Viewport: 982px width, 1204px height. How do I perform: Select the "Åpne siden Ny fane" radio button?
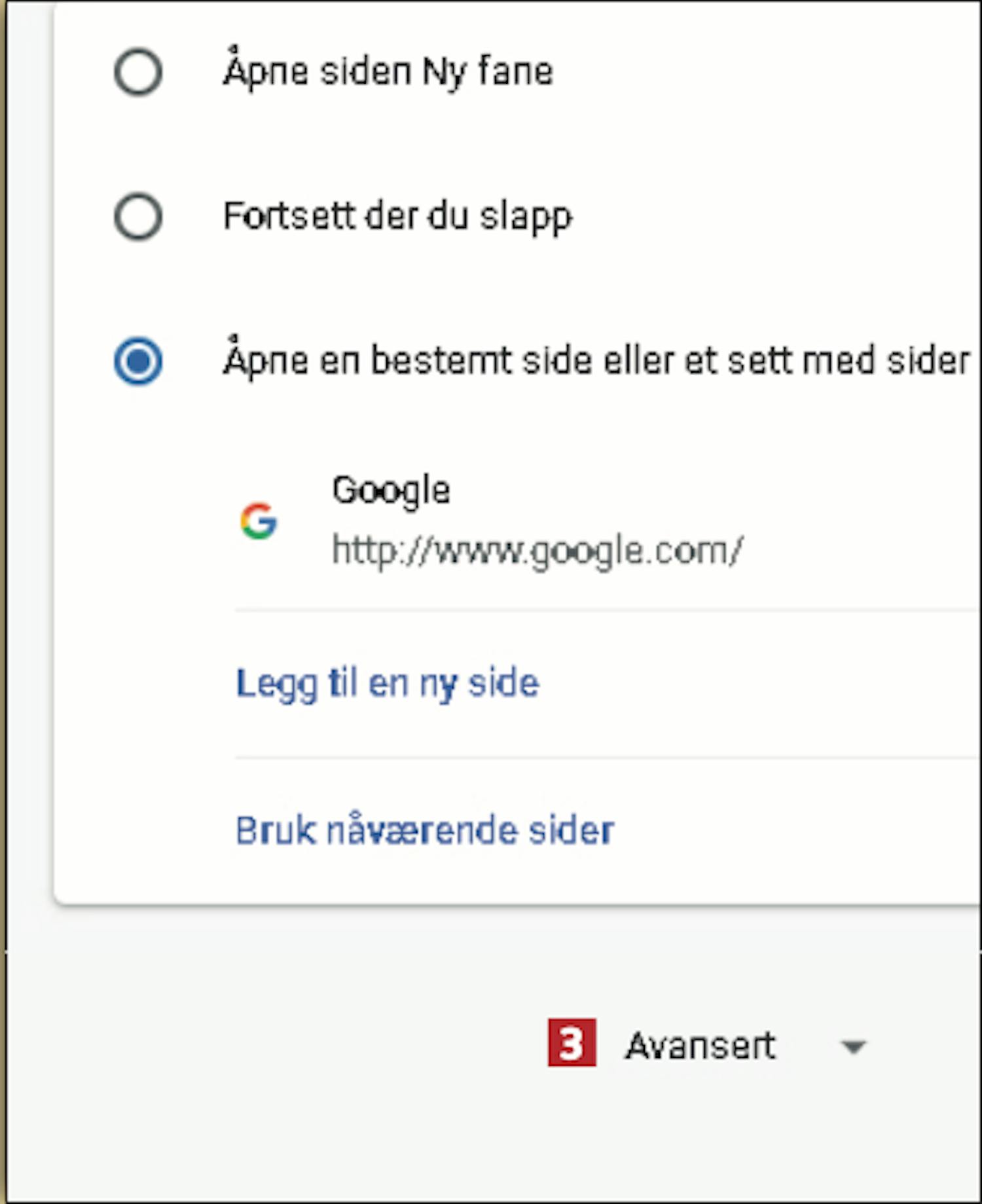pyautogui.click(x=138, y=72)
